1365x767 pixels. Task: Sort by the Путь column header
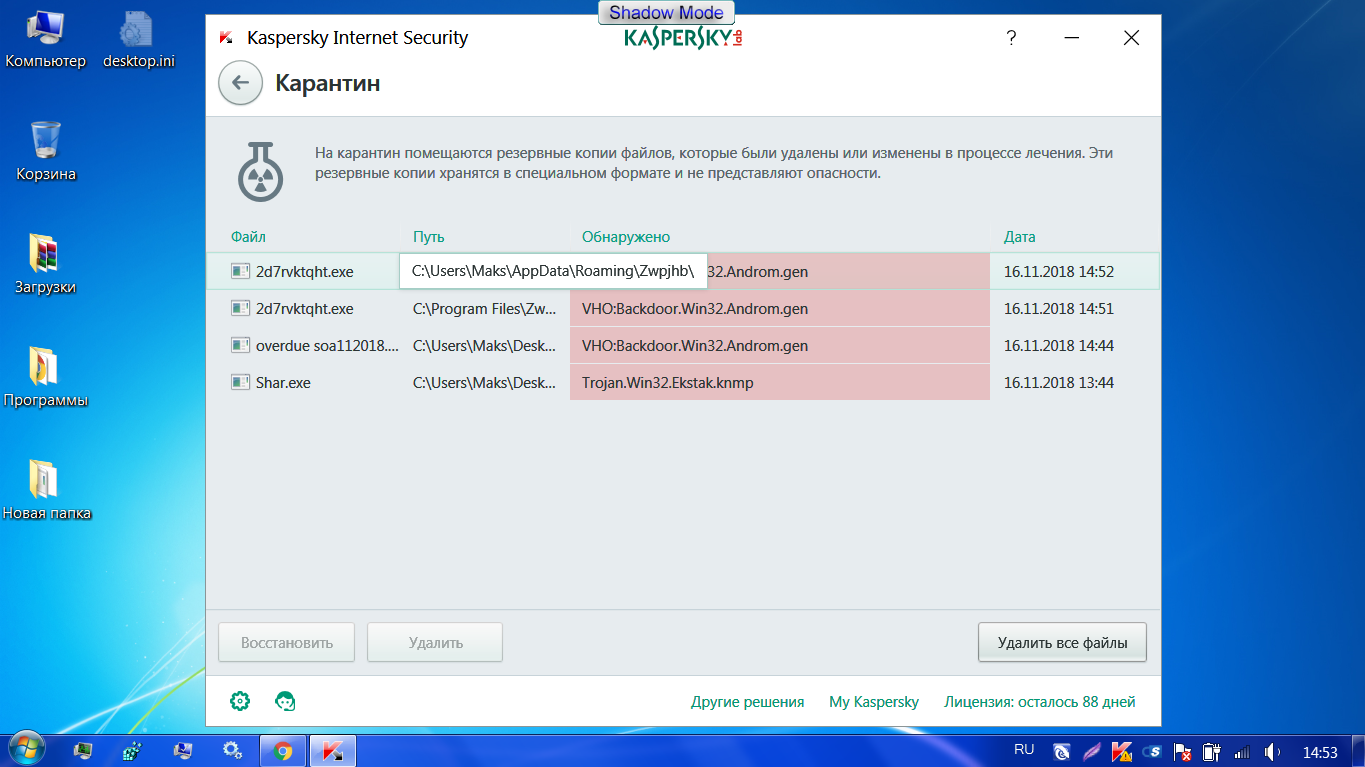click(429, 237)
